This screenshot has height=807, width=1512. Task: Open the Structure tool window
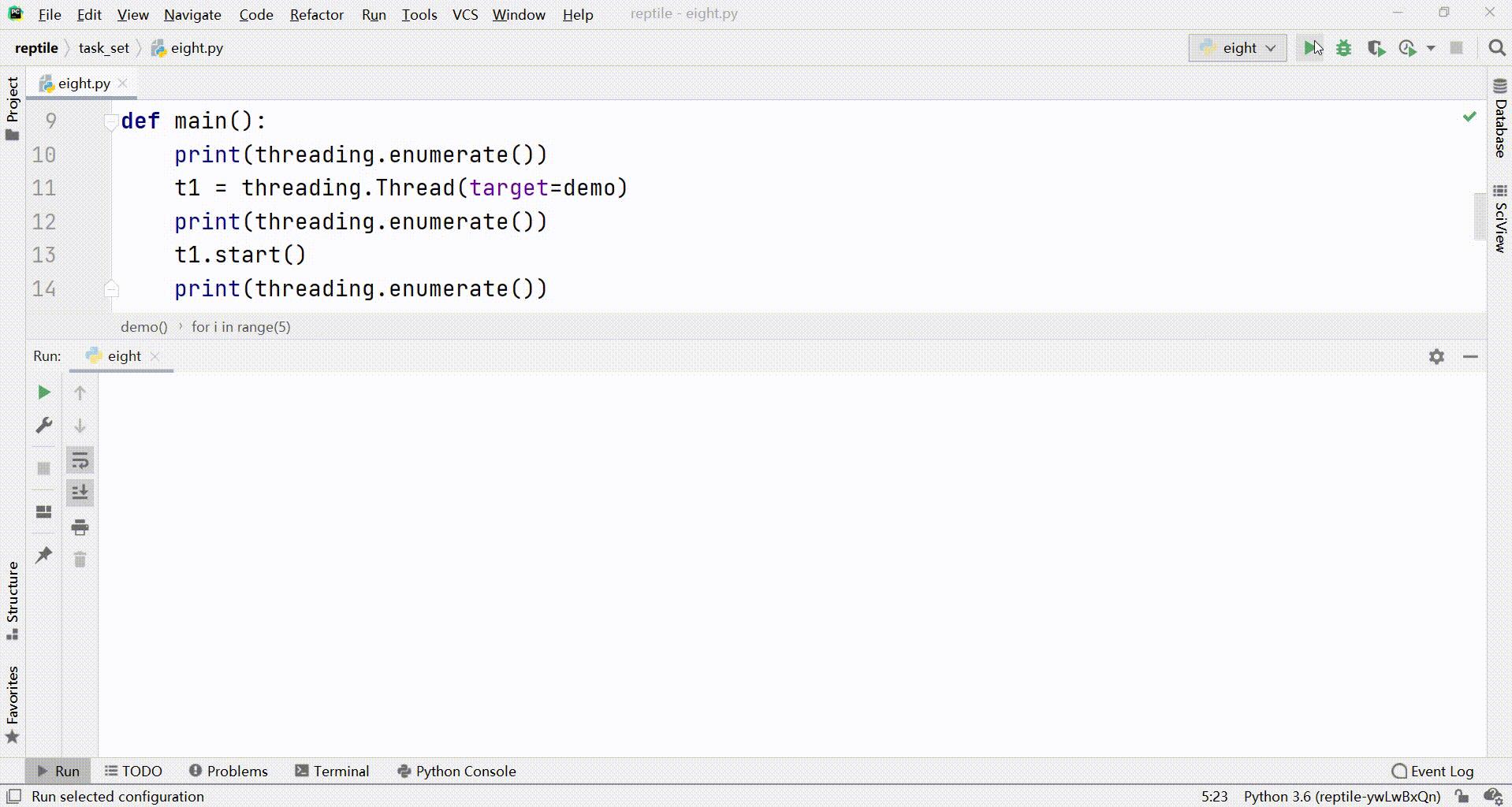tap(12, 601)
